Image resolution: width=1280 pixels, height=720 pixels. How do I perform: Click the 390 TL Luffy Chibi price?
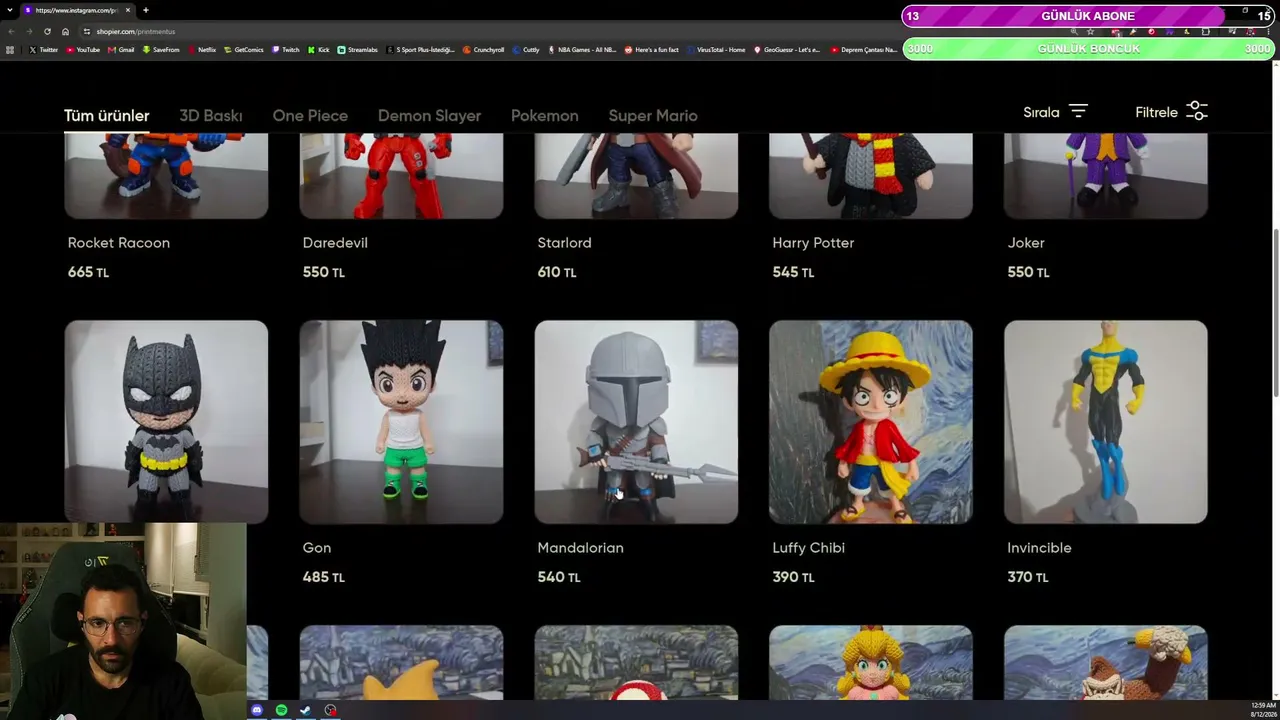click(x=793, y=577)
